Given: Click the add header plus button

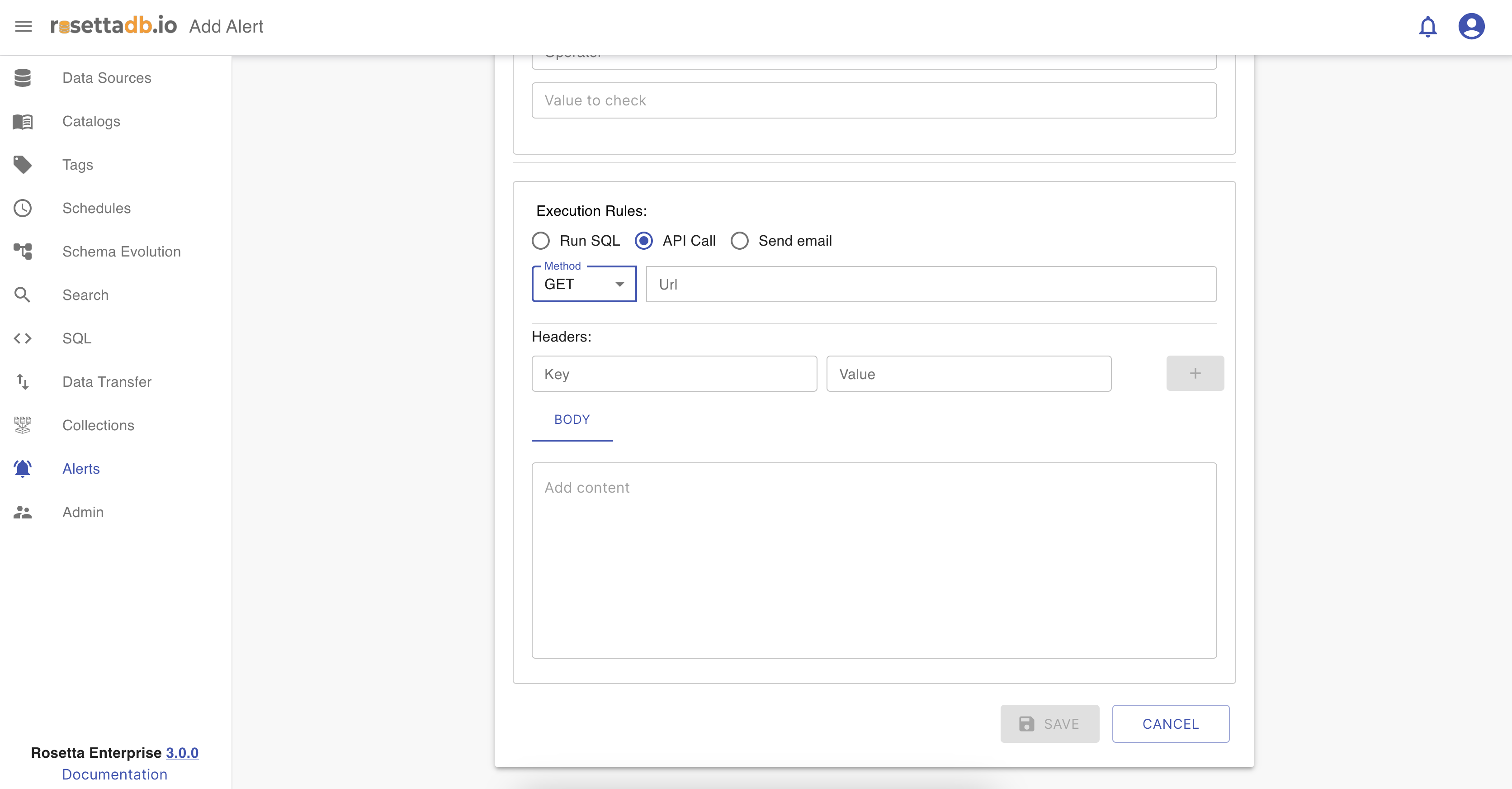Looking at the screenshot, I should 1195,373.
